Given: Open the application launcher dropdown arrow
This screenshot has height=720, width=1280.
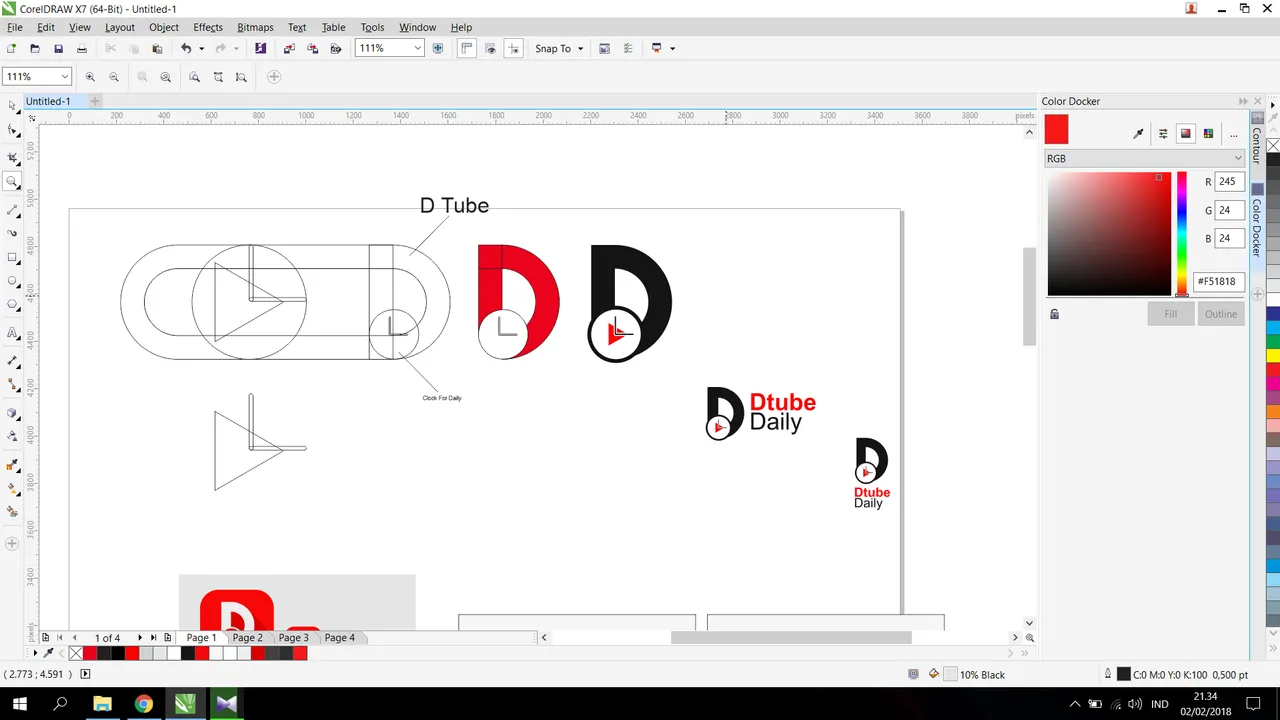Looking at the screenshot, I should pos(673,48).
